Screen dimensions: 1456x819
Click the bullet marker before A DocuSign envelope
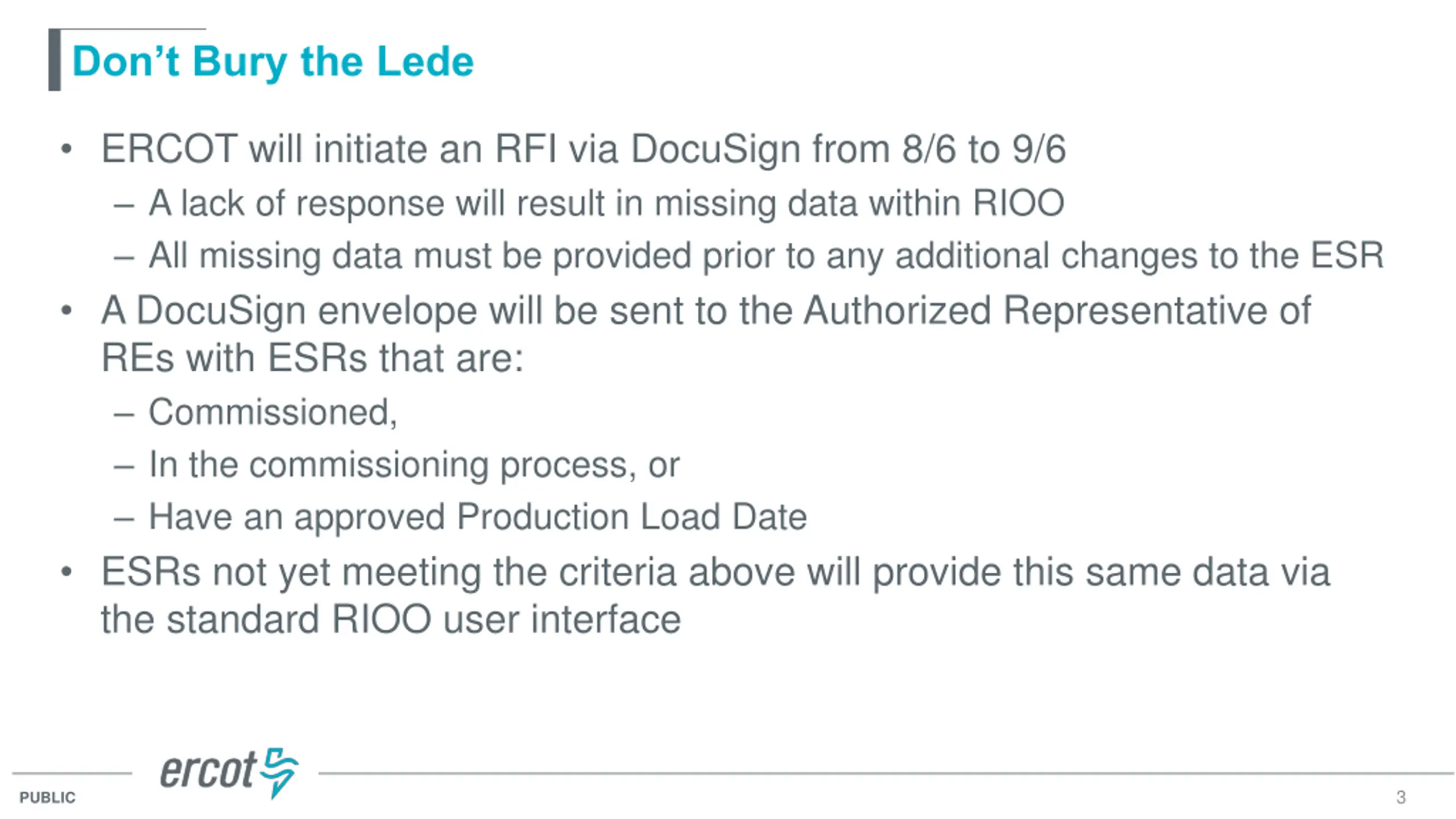pyautogui.click(x=67, y=311)
